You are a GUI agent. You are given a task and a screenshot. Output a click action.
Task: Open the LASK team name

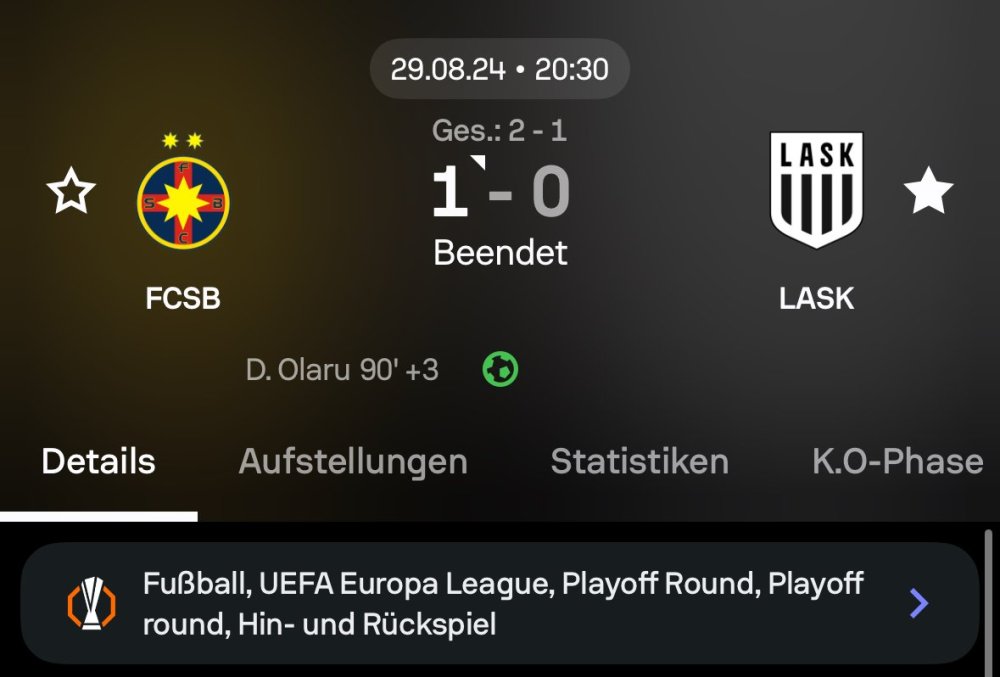click(x=816, y=298)
